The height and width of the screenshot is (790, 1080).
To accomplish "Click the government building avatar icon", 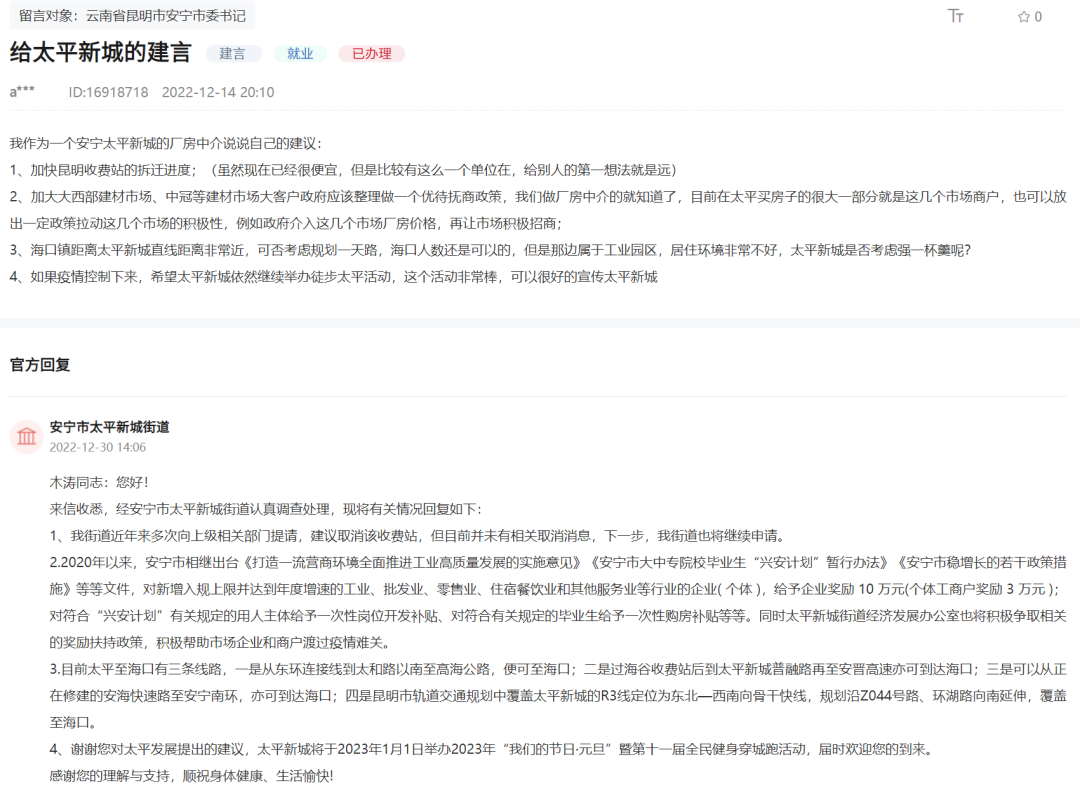I will point(26,435).
